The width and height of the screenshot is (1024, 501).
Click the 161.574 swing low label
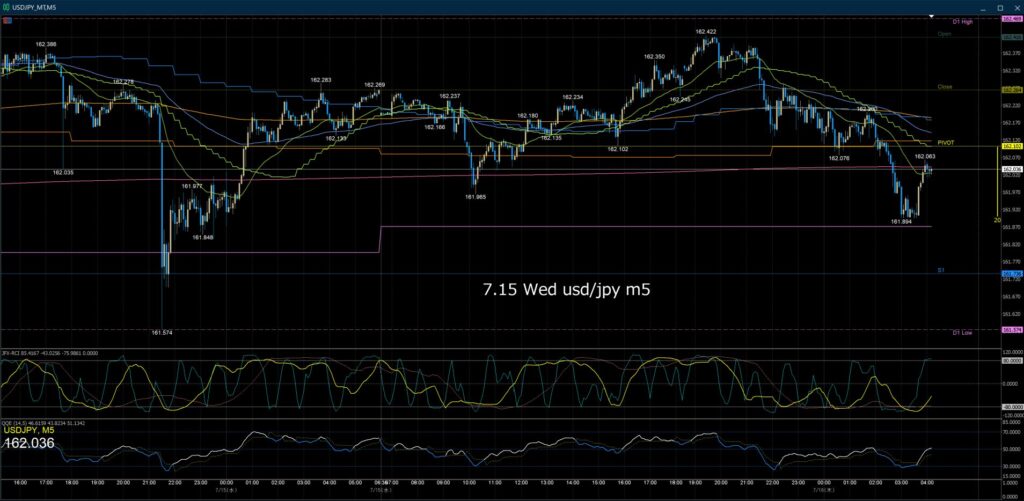click(162, 332)
